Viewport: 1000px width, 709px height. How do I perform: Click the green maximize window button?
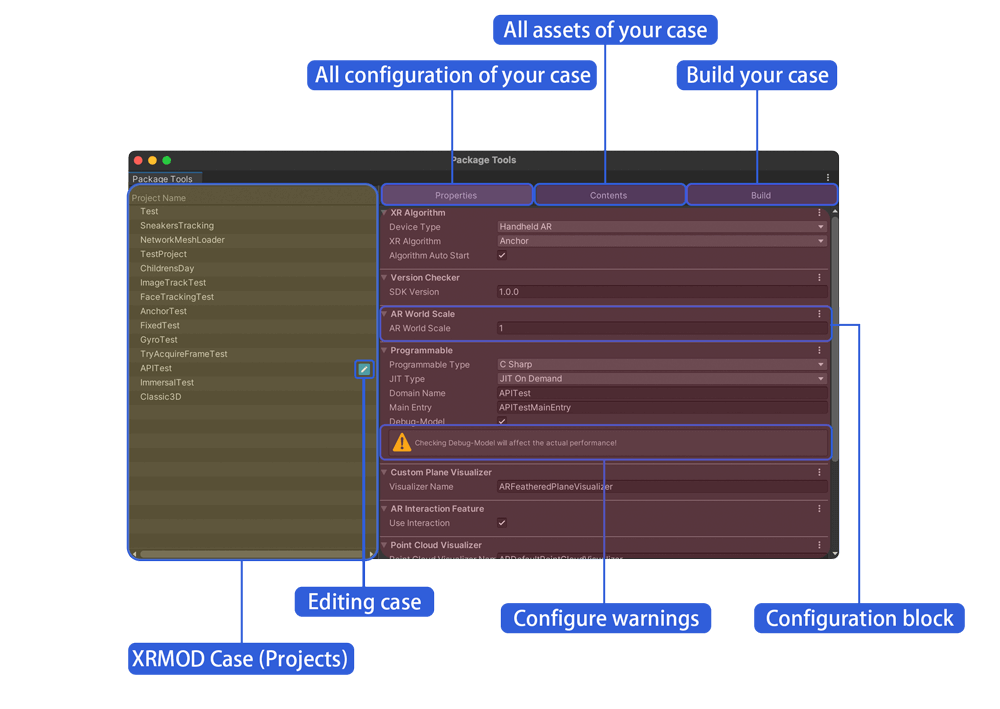(166, 161)
